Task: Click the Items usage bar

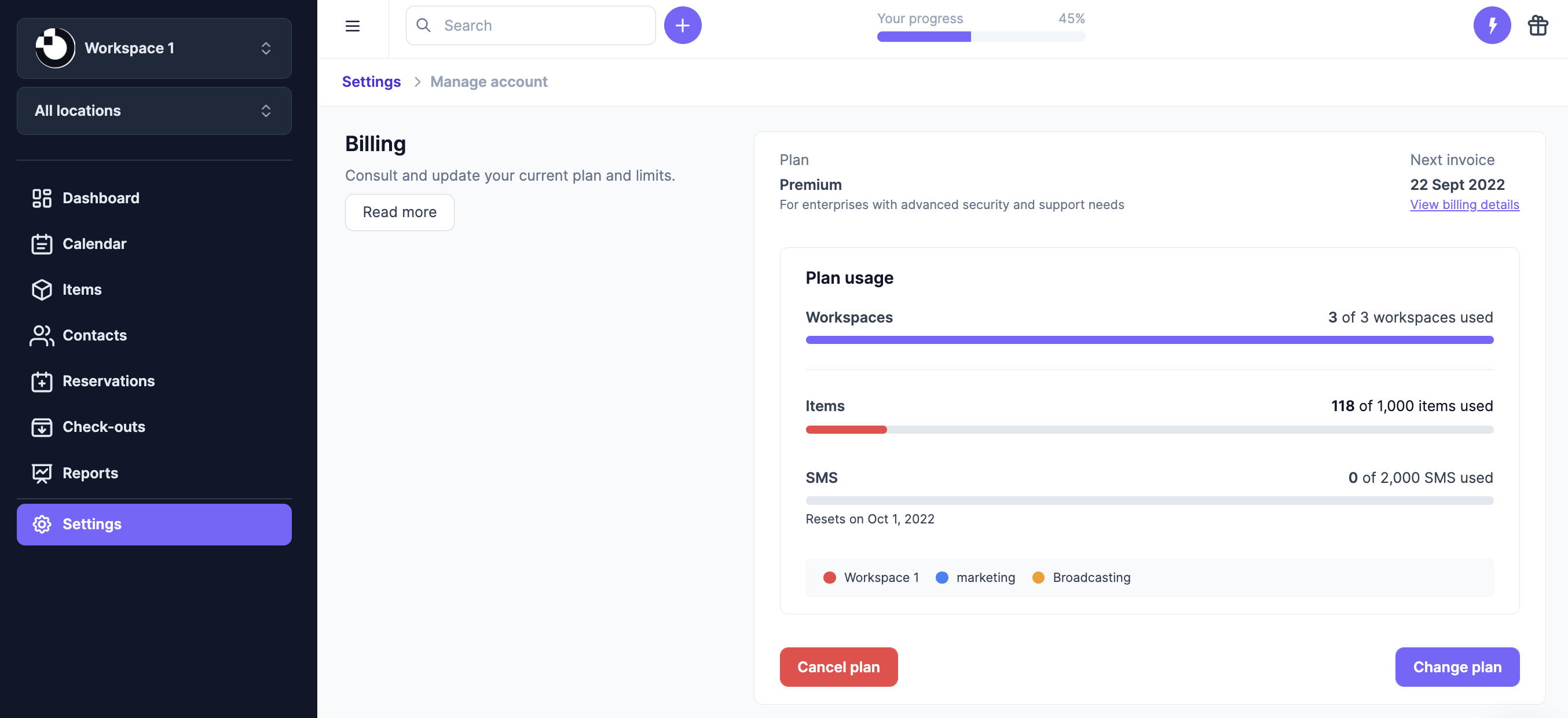Action: coord(1149,430)
